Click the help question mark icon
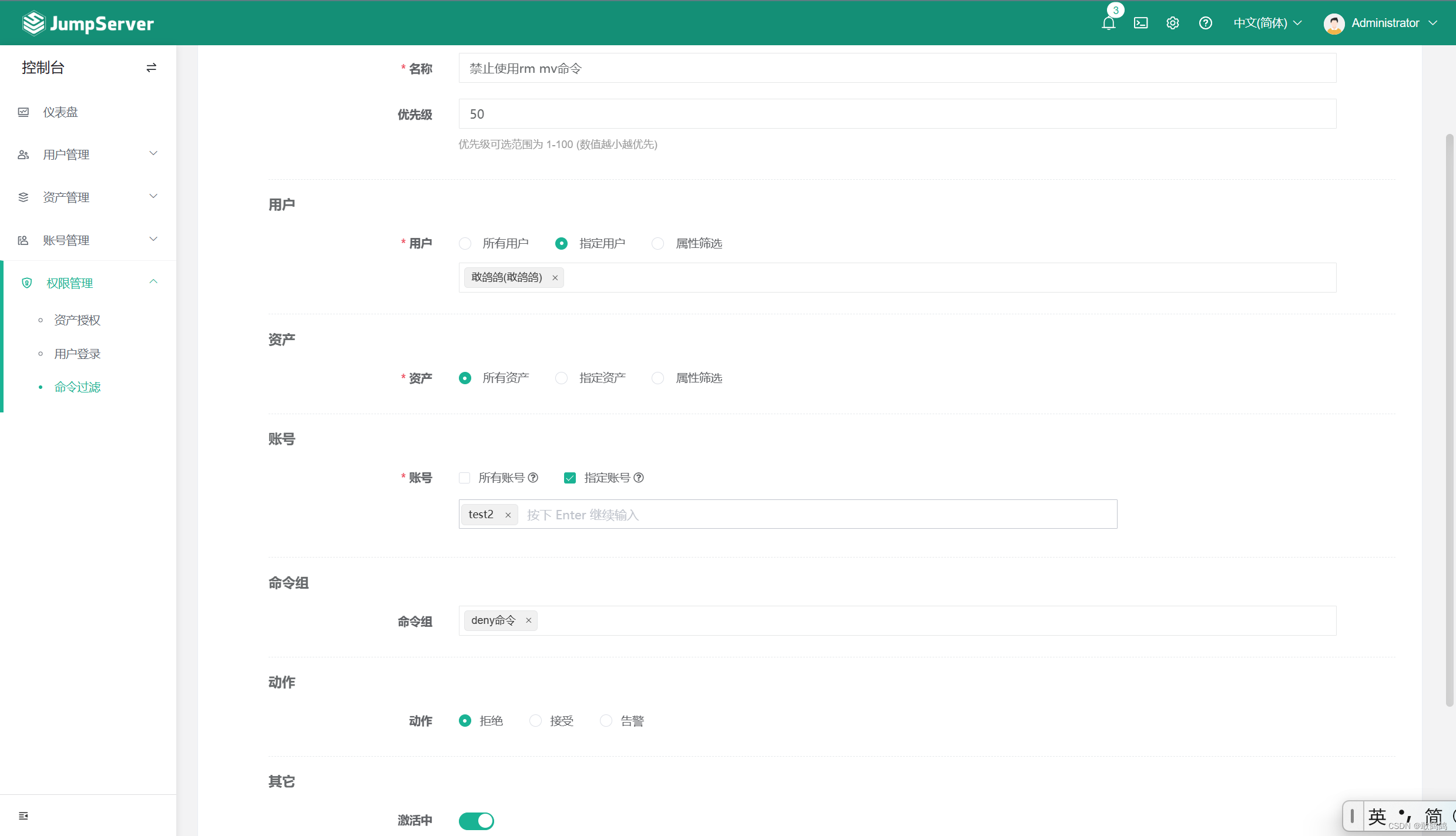 click(1205, 23)
